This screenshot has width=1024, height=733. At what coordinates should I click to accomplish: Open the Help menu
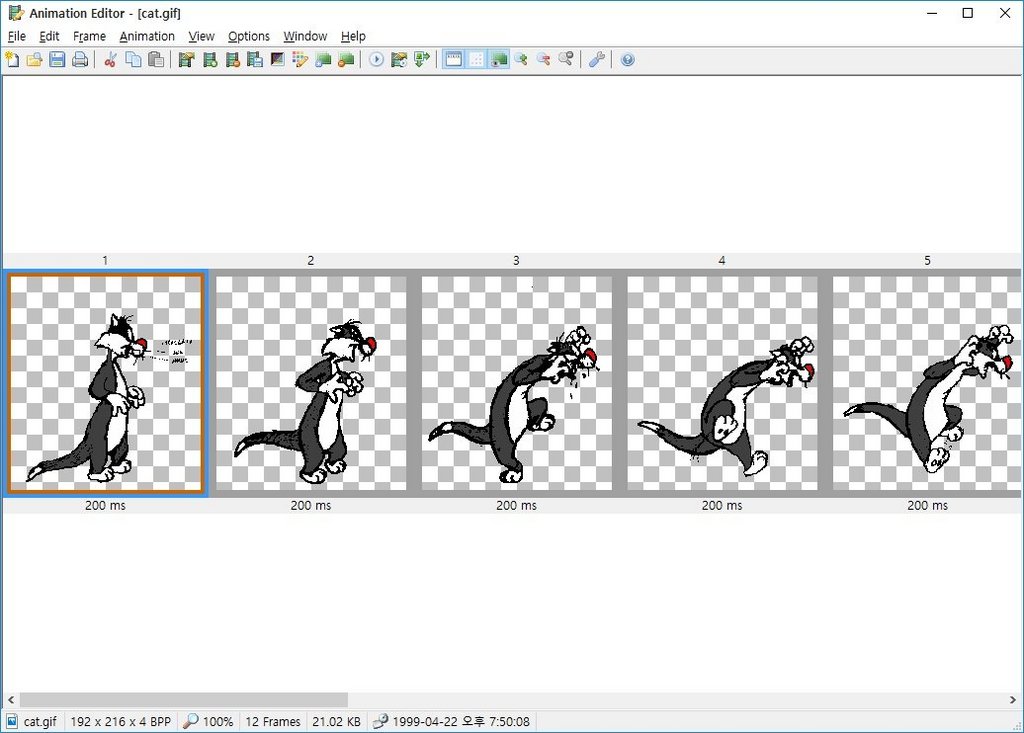[353, 36]
